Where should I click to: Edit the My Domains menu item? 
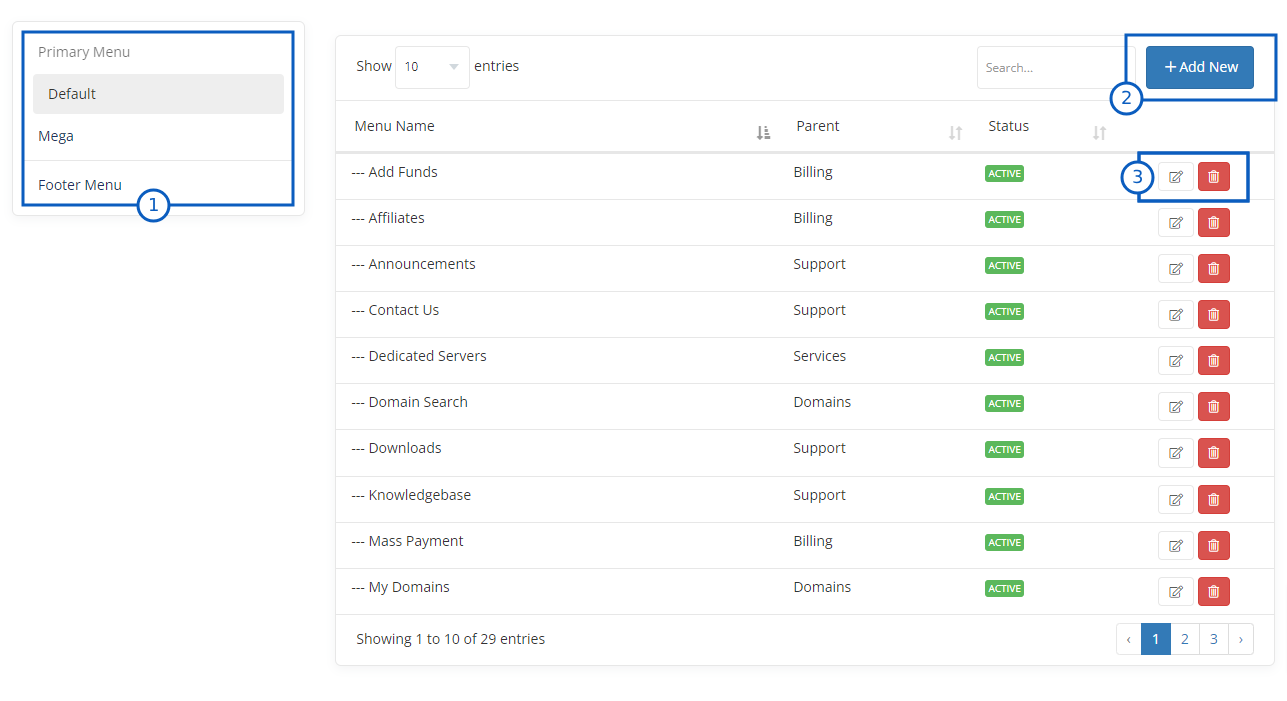click(x=1176, y=591)
